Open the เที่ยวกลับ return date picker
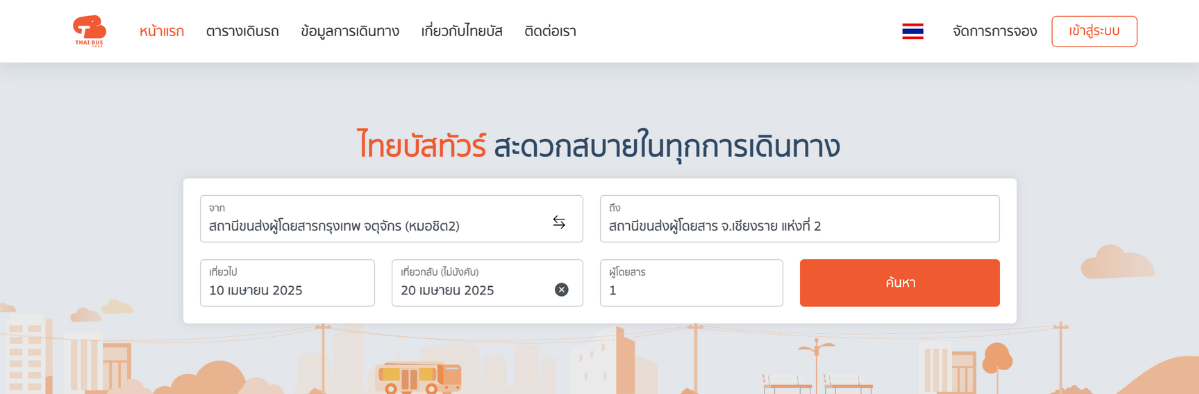This screenshot has height=394, width=1199. pos(487,283)
